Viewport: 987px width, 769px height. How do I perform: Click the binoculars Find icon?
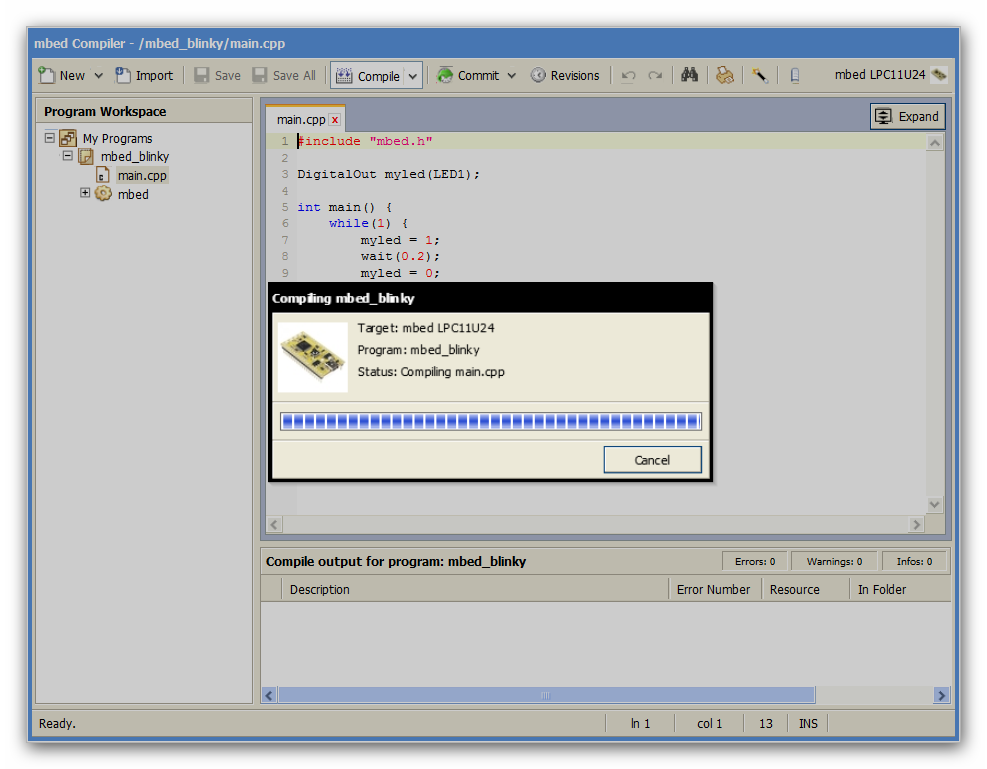pyautogui.click(x=689, y=75)
